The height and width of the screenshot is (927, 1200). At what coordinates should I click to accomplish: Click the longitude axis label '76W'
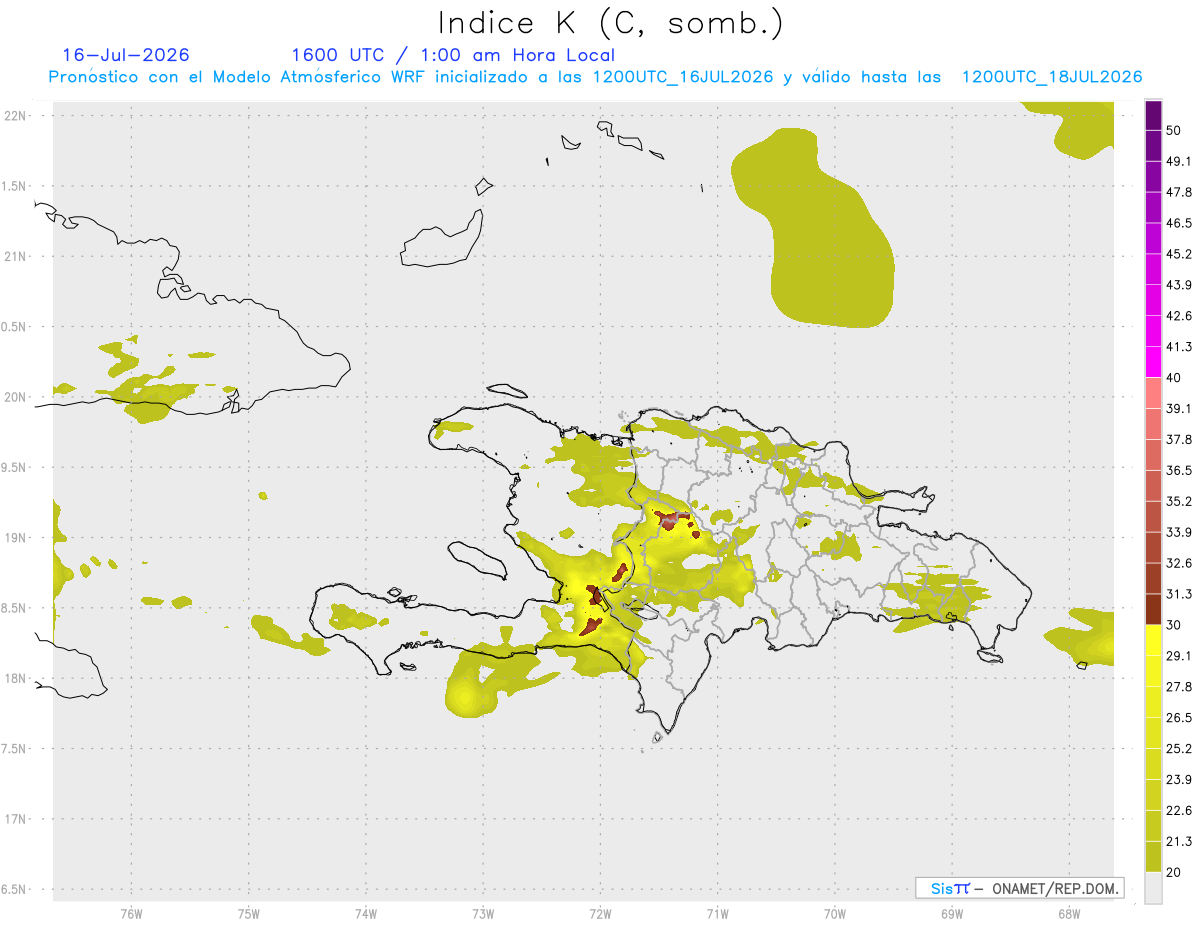pyautogui.click(x=131, y=914)
